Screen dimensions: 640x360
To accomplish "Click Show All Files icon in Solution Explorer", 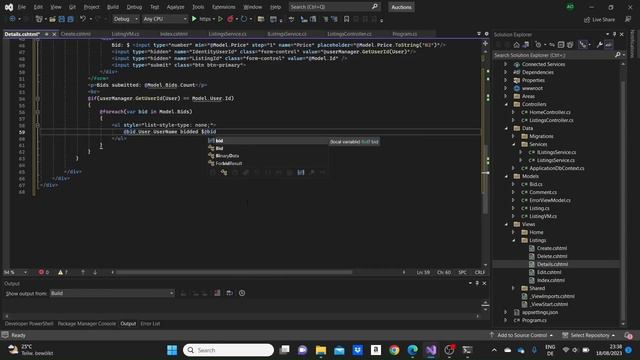I will point(570,44).
